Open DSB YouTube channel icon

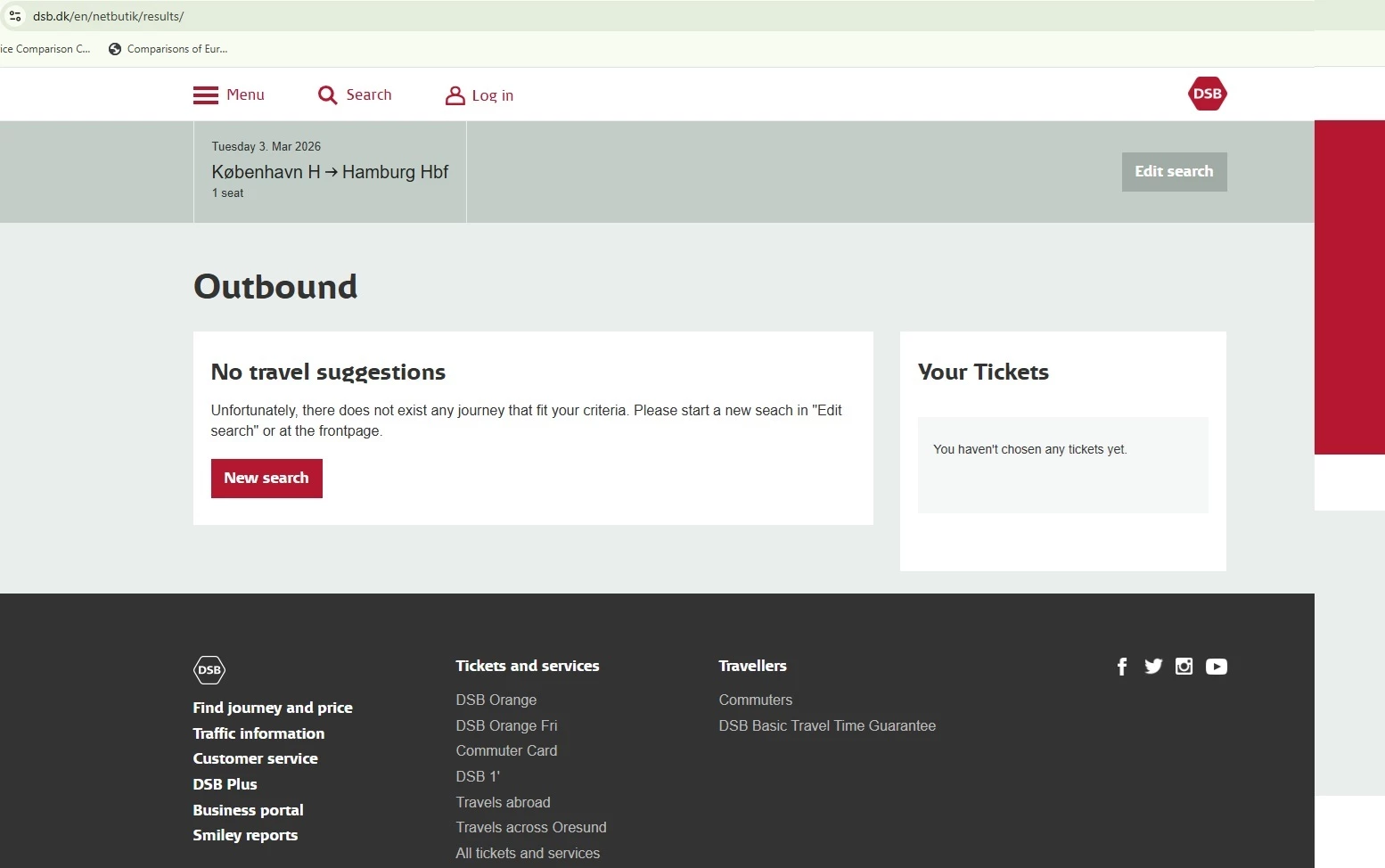(1217, 667)
